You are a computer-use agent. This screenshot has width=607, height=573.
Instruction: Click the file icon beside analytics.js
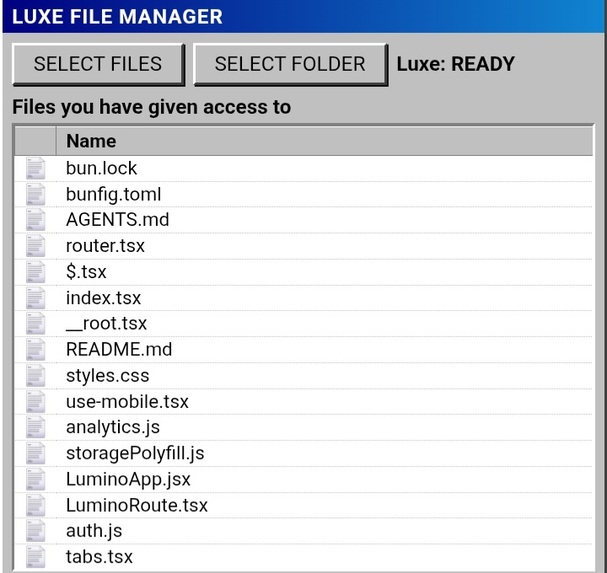point(36,427)
